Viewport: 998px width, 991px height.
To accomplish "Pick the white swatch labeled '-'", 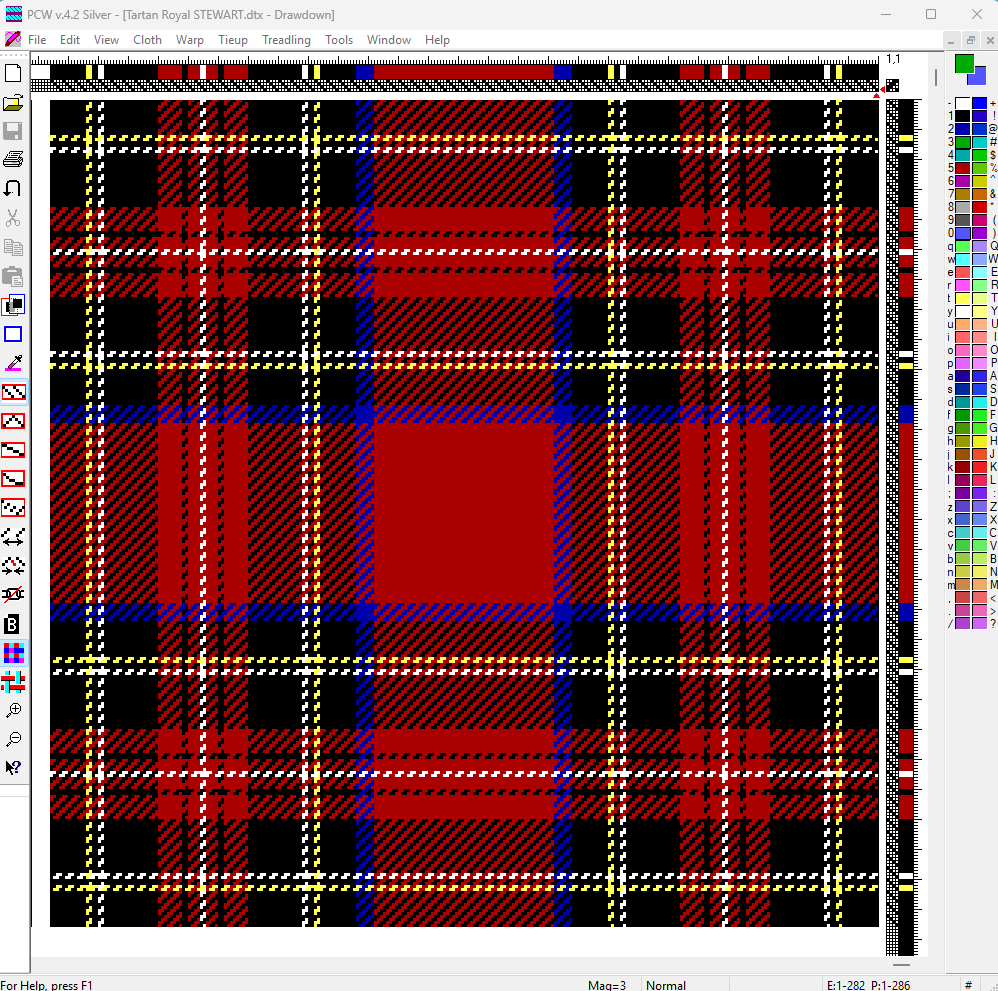I will 962,103.
